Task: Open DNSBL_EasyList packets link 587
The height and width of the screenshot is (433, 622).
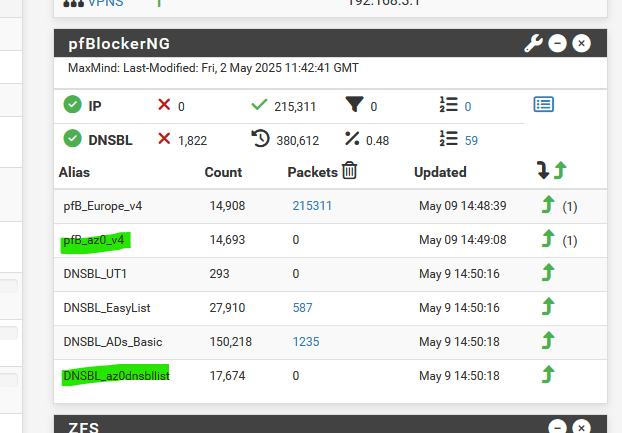Action: [x=303, y=308]
